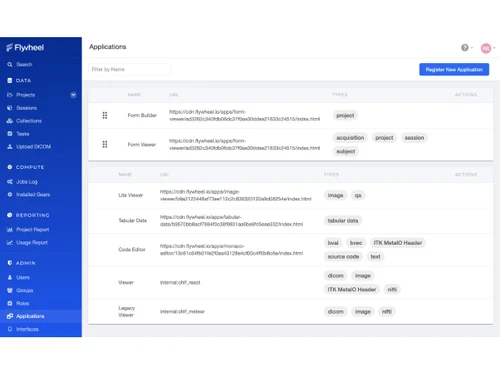Click the Usage Report graph icon

point(10,243)
